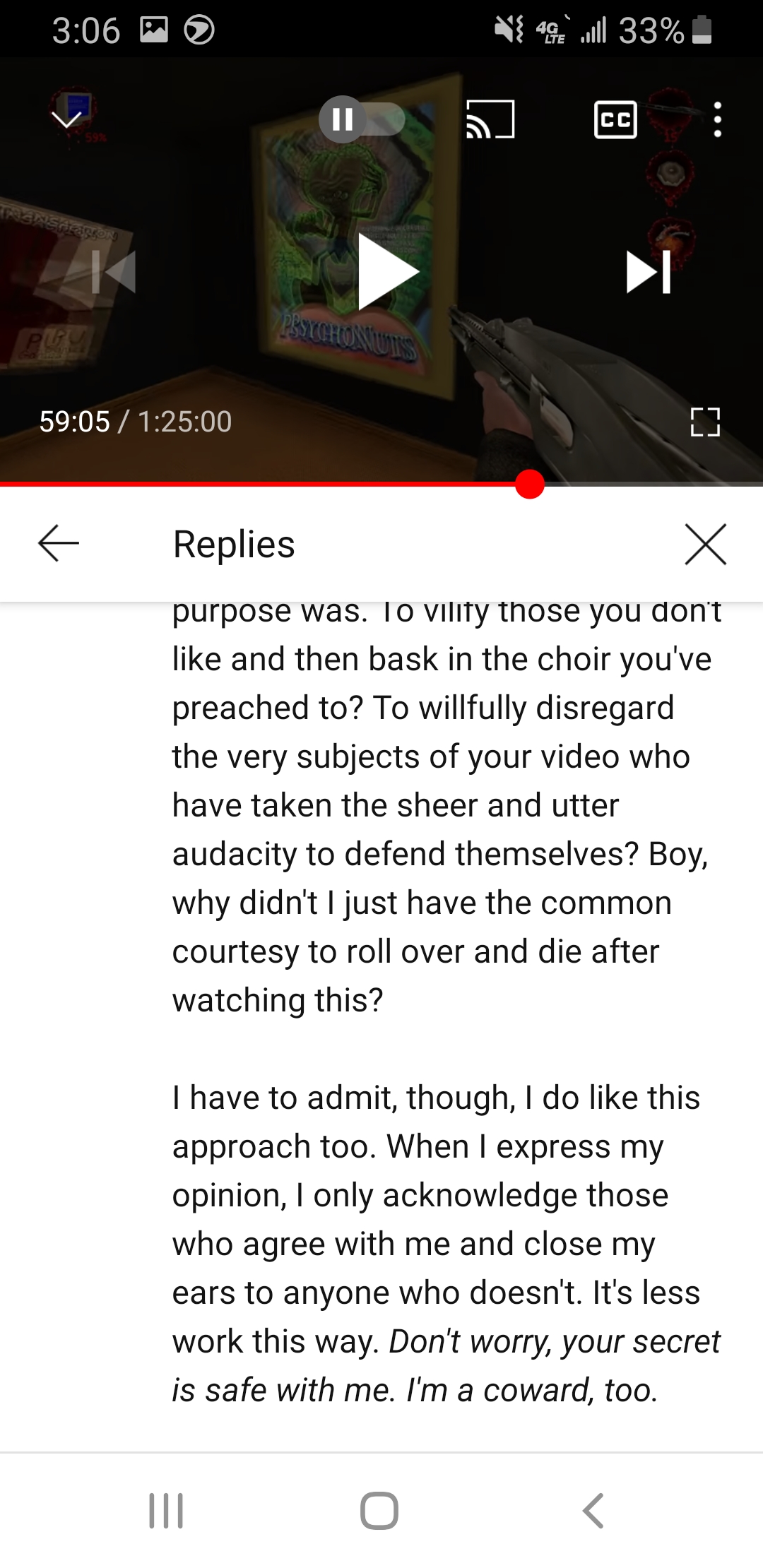Click the italic "I'm a coward, too" text
The image size is (763, 1568).
(531, 1390)
